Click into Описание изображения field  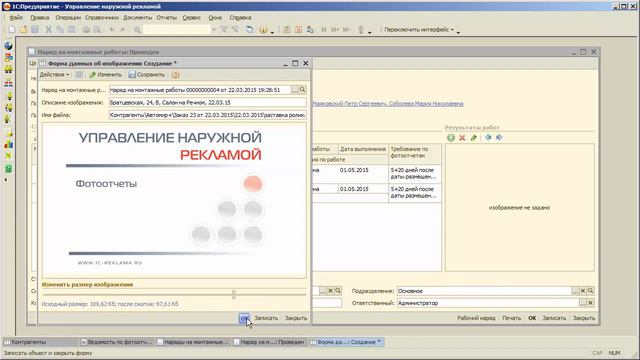click(207, 102)
